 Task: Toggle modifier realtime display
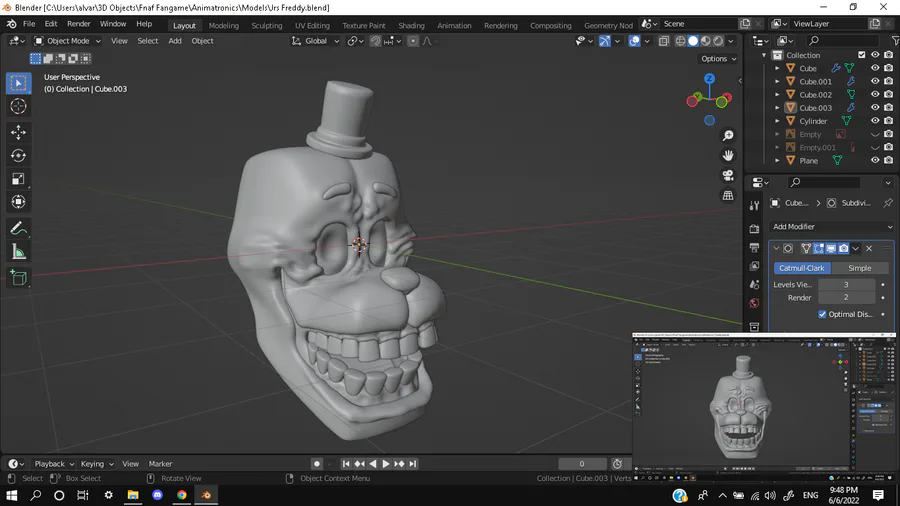831,248
